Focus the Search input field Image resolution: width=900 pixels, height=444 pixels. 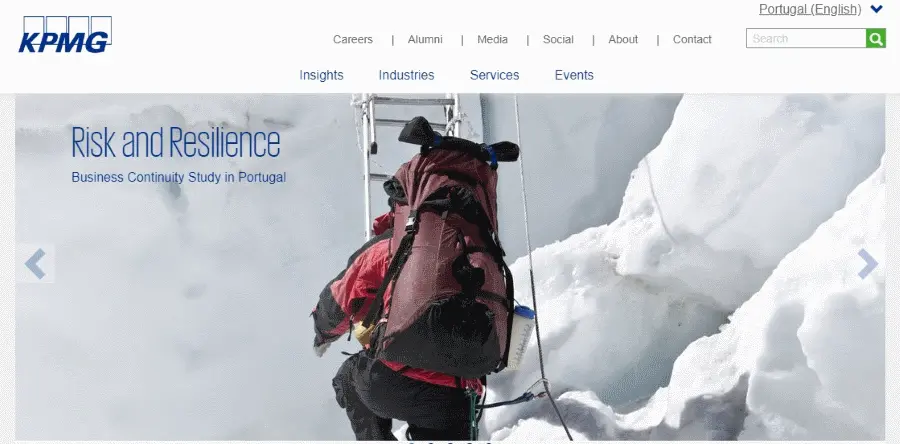tap(806, 38)
